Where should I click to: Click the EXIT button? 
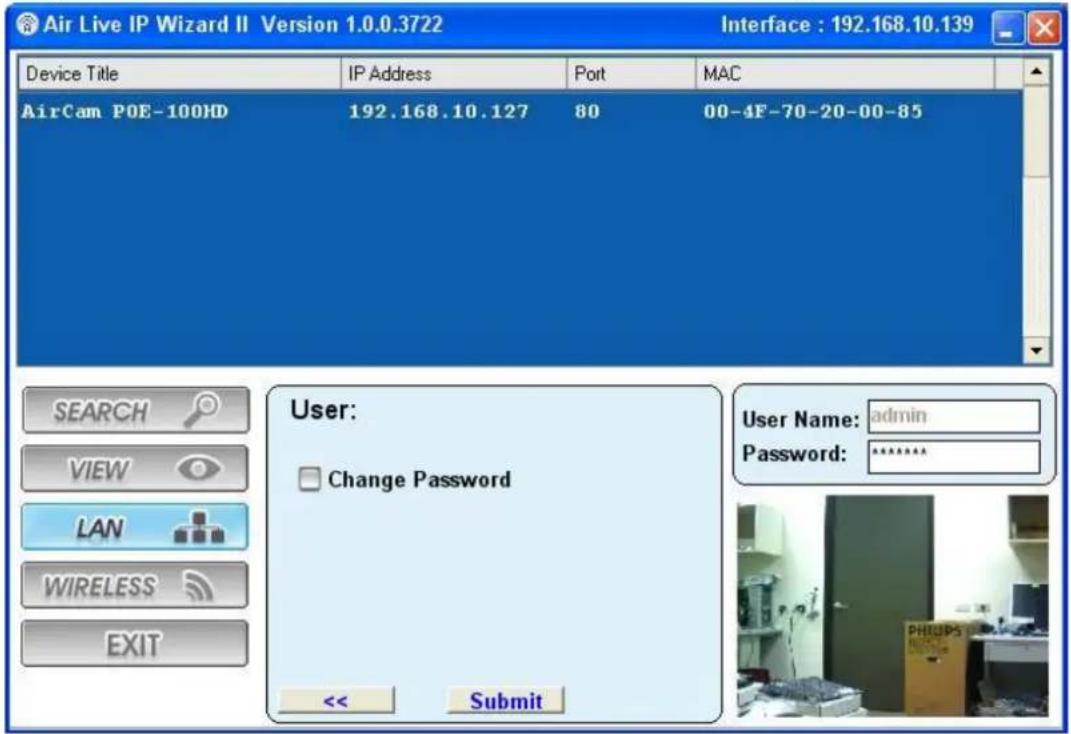(x=135, y=644)
